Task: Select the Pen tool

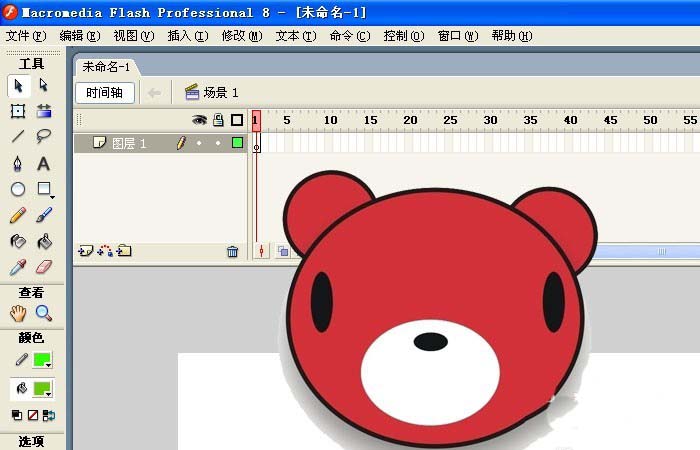Action: [17, 163]
